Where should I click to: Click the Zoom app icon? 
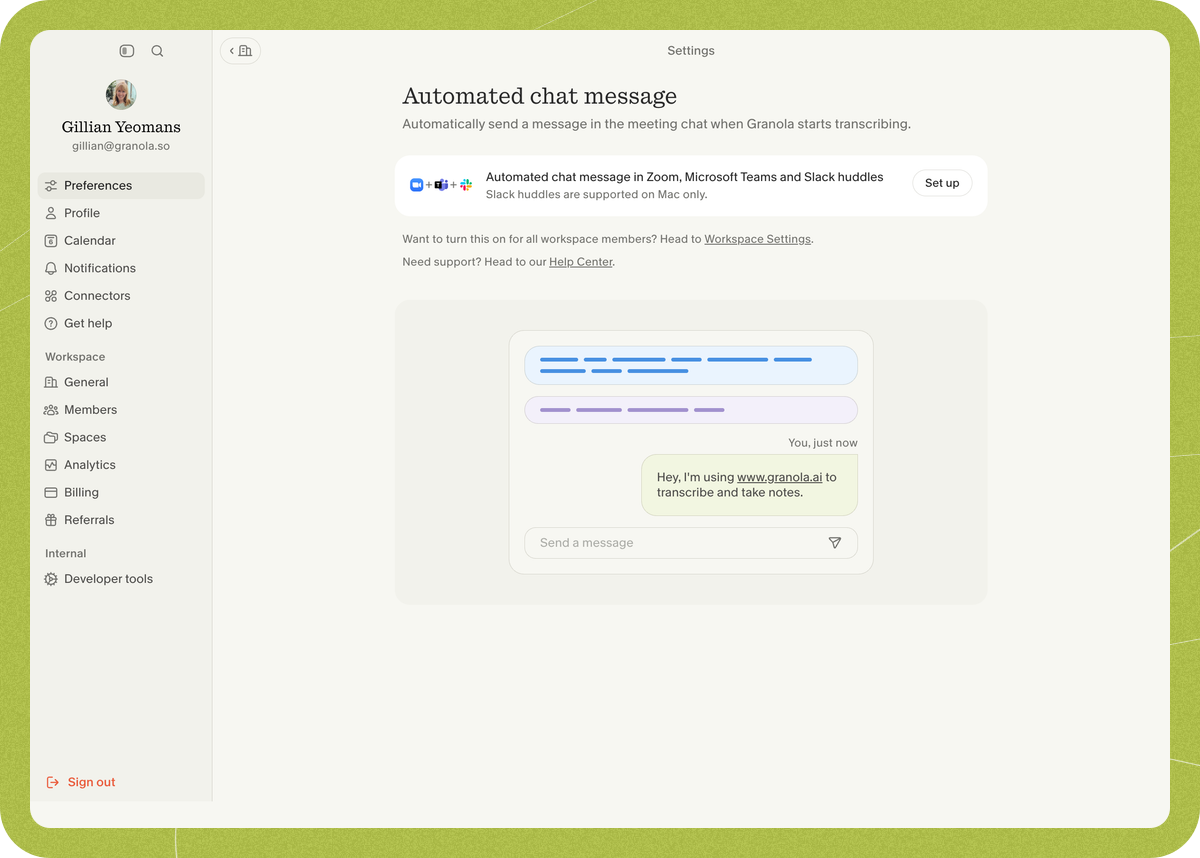[417, 185]
